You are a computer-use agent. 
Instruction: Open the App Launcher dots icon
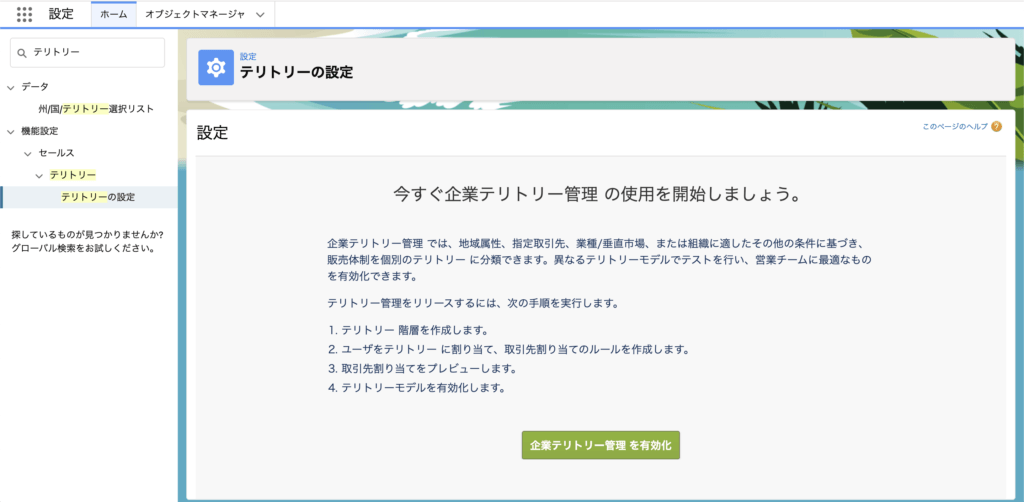(x=24, y=14)
